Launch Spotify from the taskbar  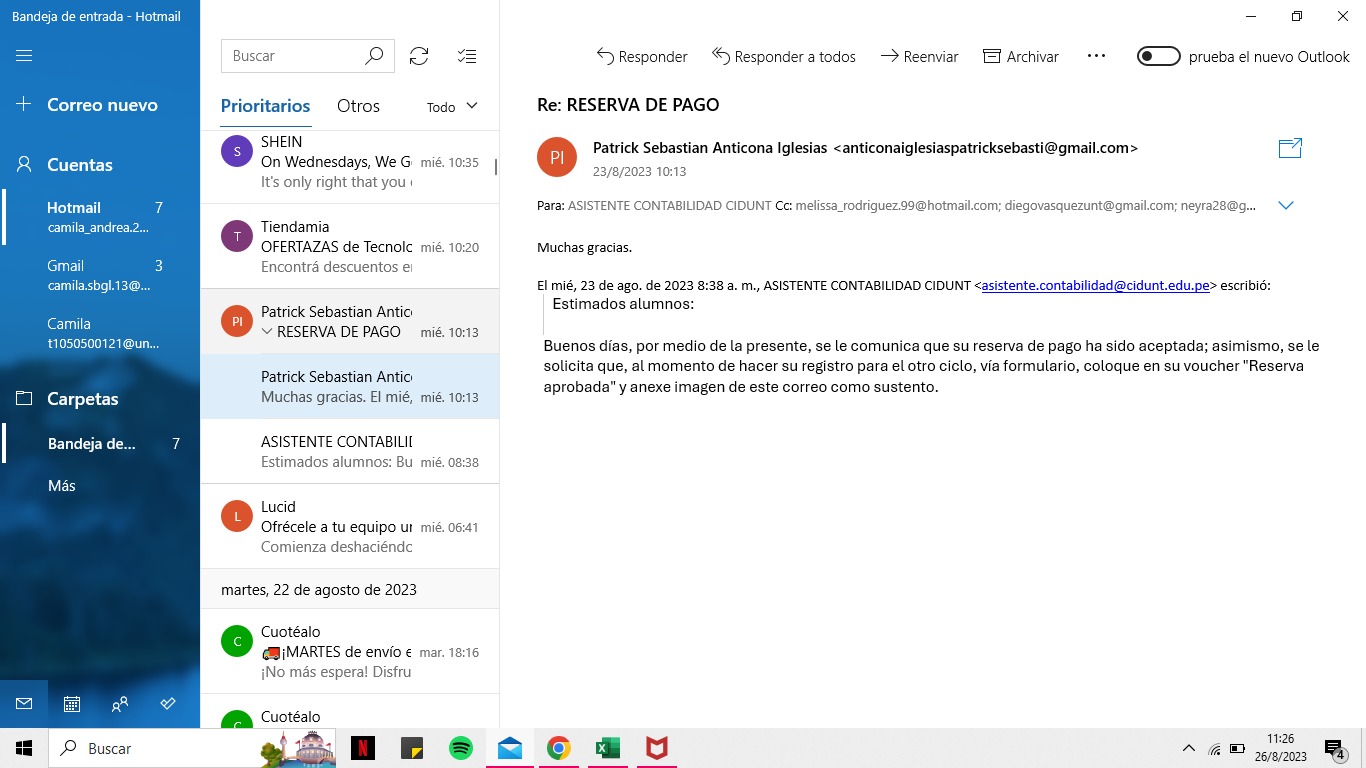(x=461, y=748)
